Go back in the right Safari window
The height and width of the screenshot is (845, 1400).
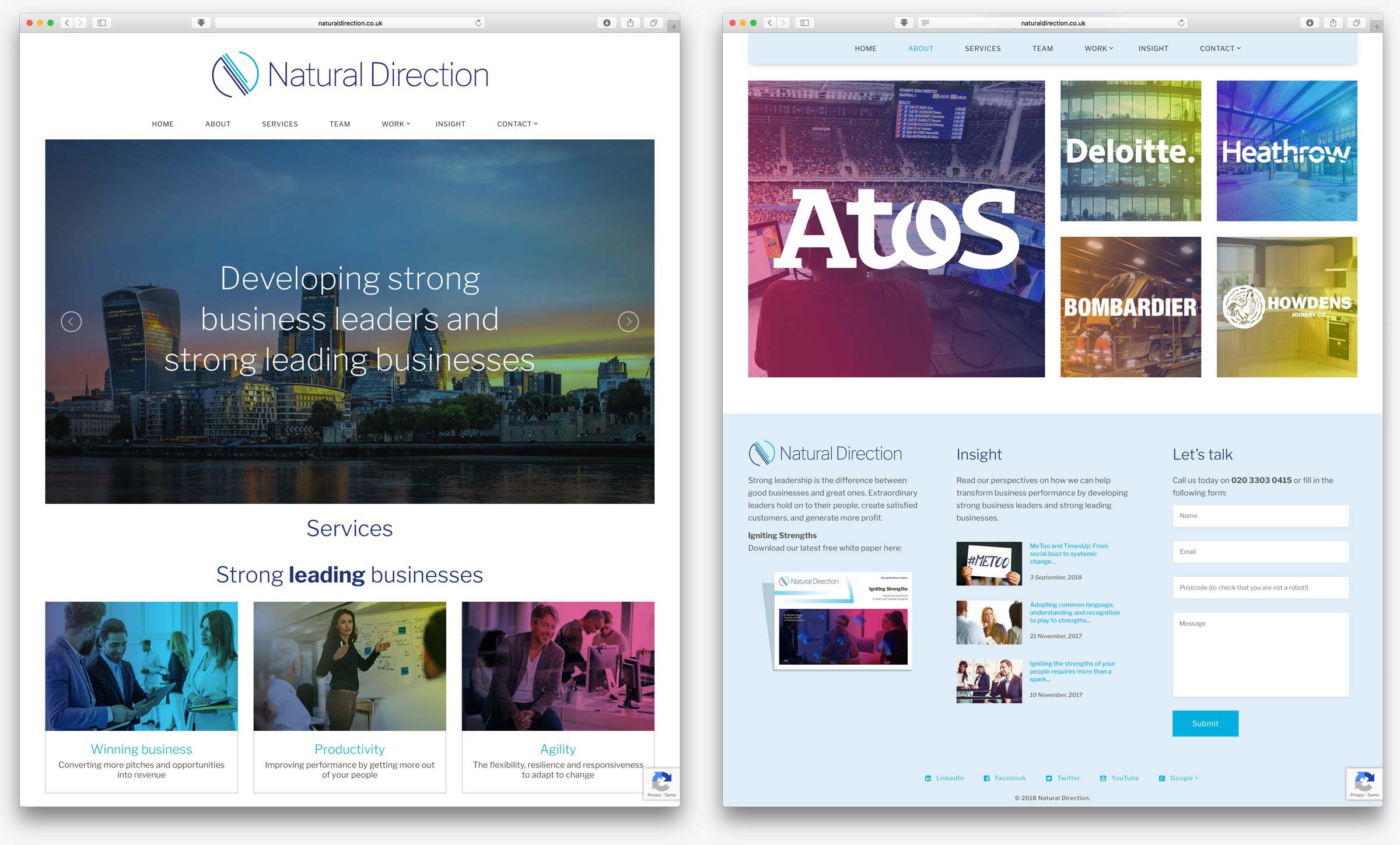click(x=770, y=23)
